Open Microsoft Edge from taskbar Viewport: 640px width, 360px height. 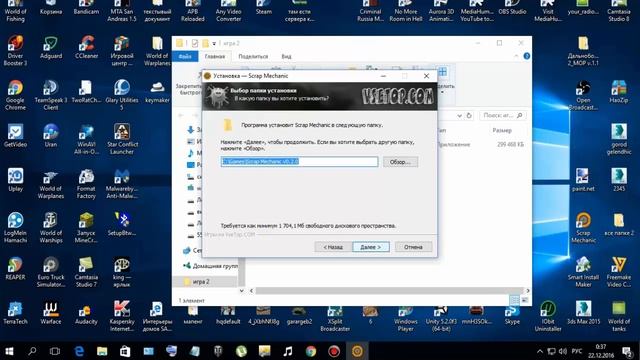[79, 351]
